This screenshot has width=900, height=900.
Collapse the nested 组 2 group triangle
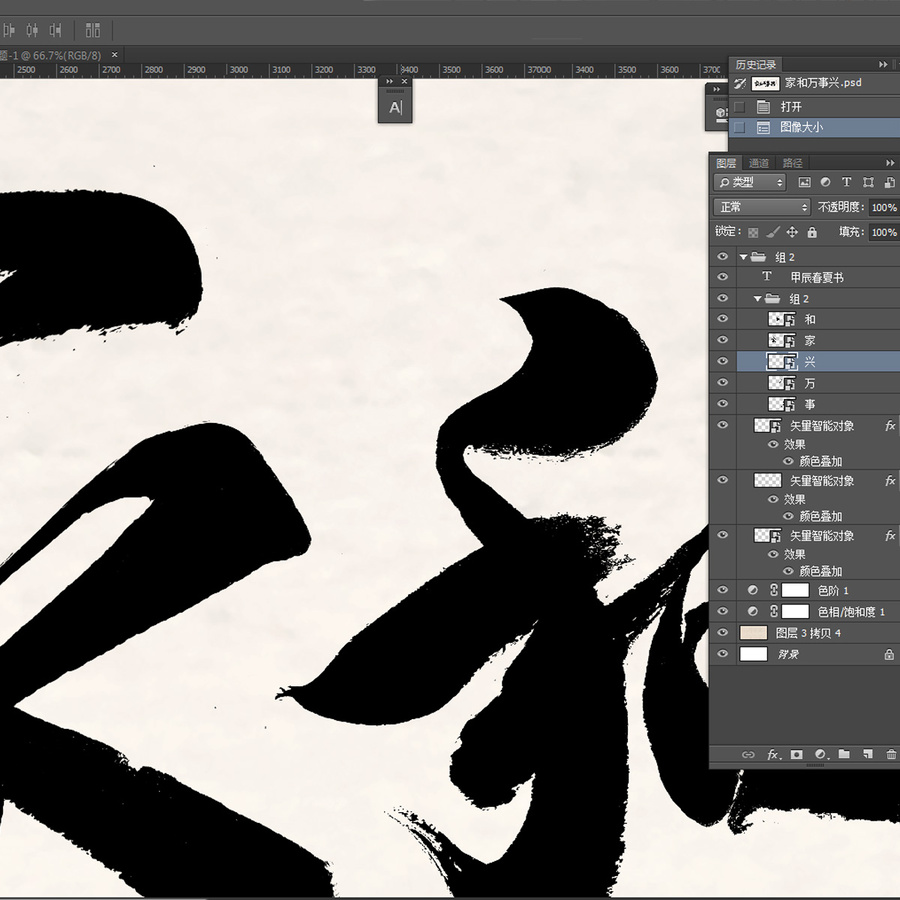tap(758, 299)
